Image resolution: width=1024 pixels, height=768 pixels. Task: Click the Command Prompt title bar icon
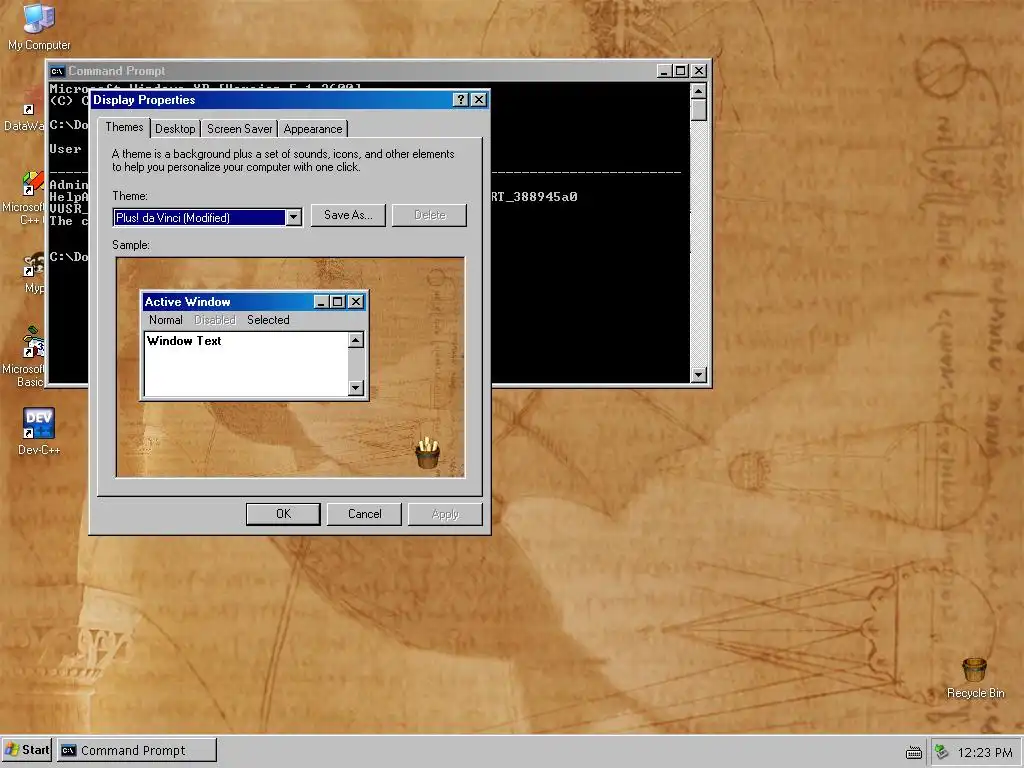pyautogui.click(x=57, y=71)
